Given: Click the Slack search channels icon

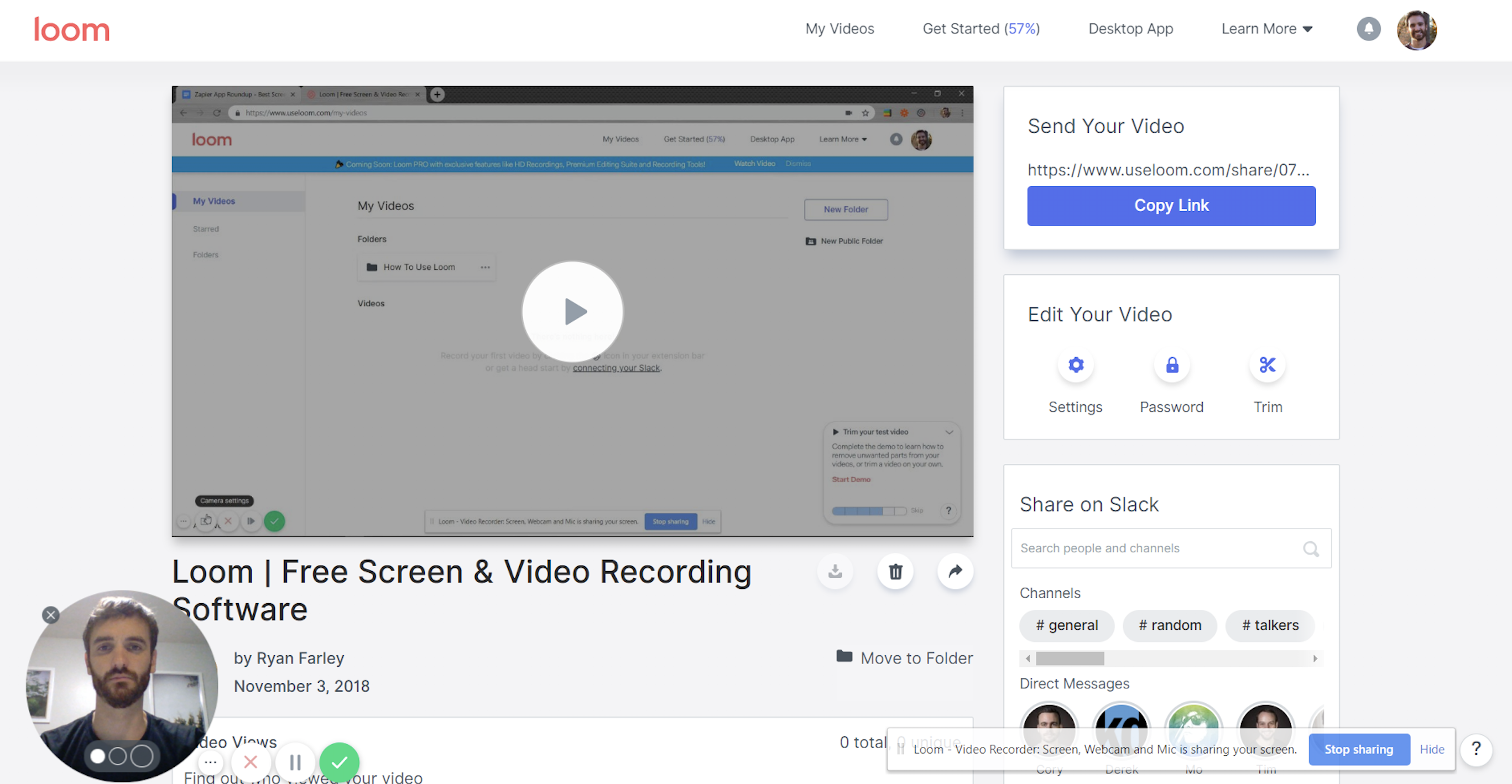Looking at the screenshot, I should [x=1311, y=548].
